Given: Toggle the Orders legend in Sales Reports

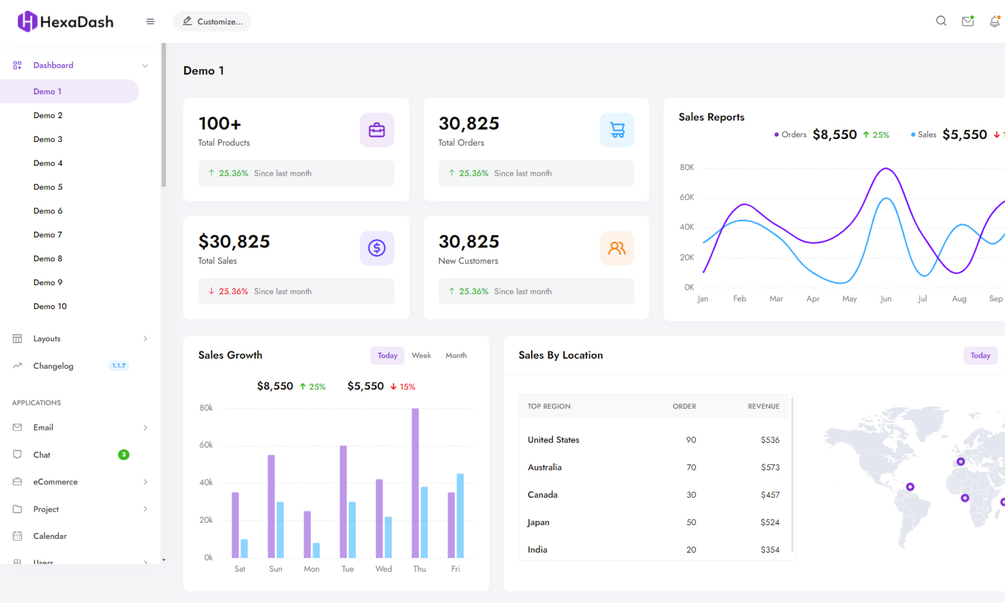Looking at the screenshot, I should (790, 135).
